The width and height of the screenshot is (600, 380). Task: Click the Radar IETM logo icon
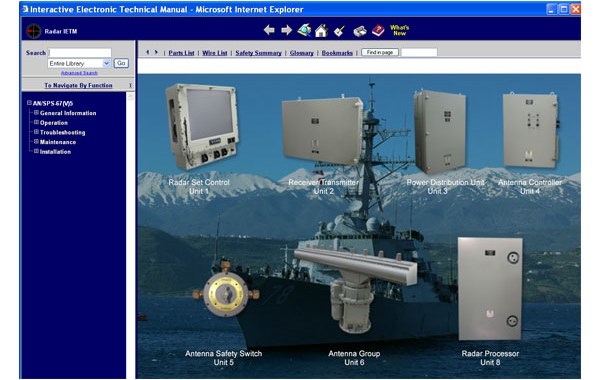tap(34, 31)
